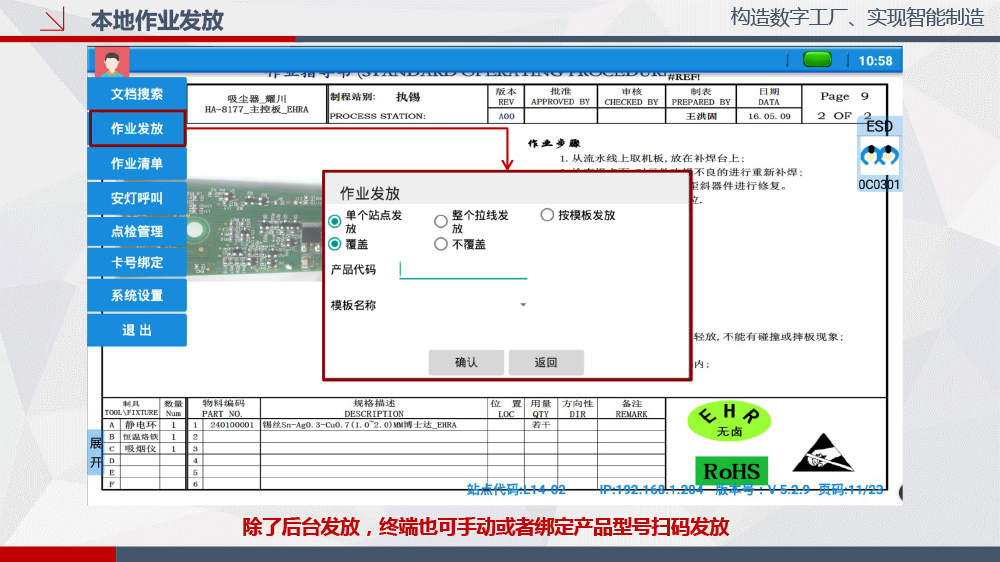Click the ESD warning triangle symbol
Viewport: 1000px width, 562px height.
(x=823, y=452)
